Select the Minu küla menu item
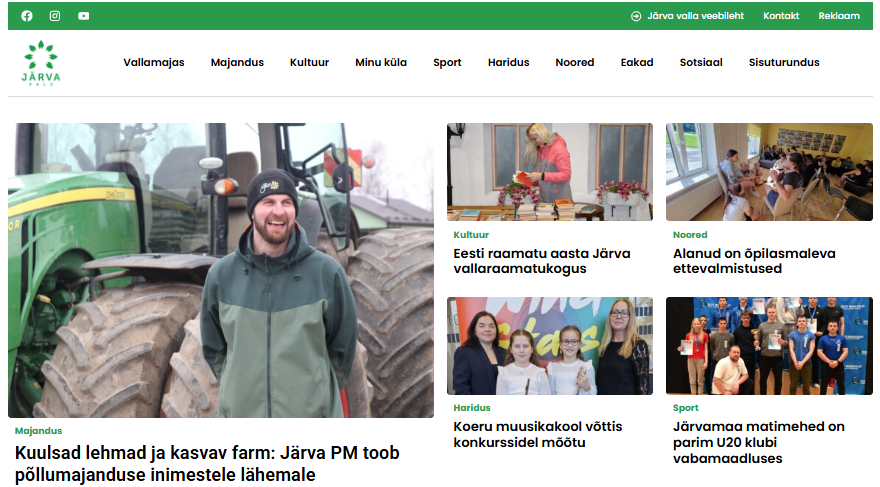 381,62
